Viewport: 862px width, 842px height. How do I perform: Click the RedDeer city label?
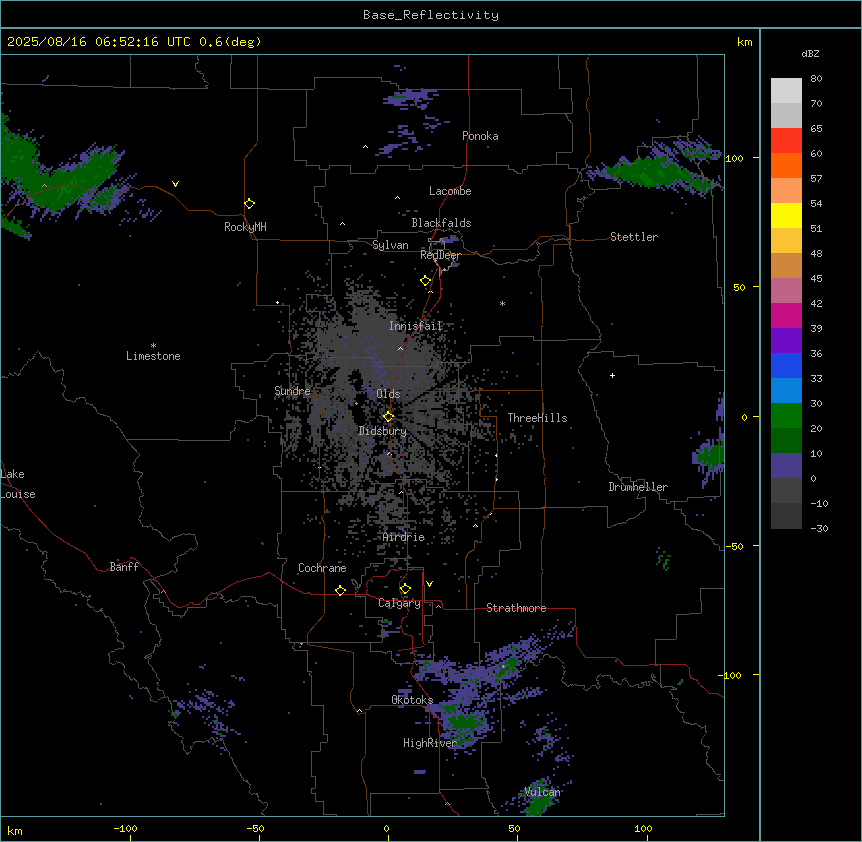[x=440, y=255]
